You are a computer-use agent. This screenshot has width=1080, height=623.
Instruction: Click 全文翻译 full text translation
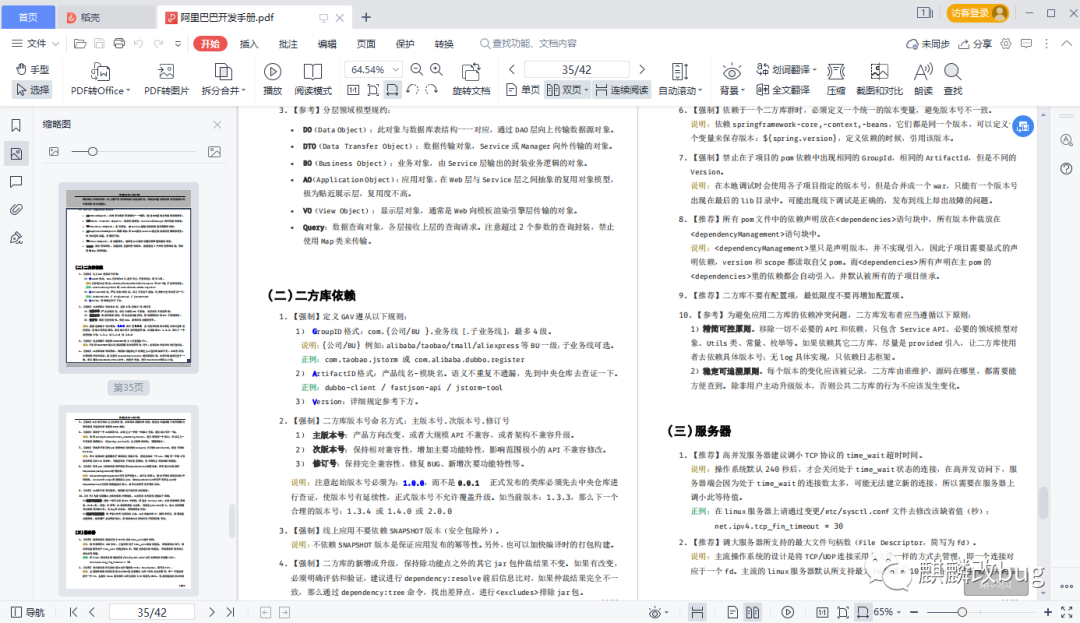pyautogui.click(x=782, y=90)
